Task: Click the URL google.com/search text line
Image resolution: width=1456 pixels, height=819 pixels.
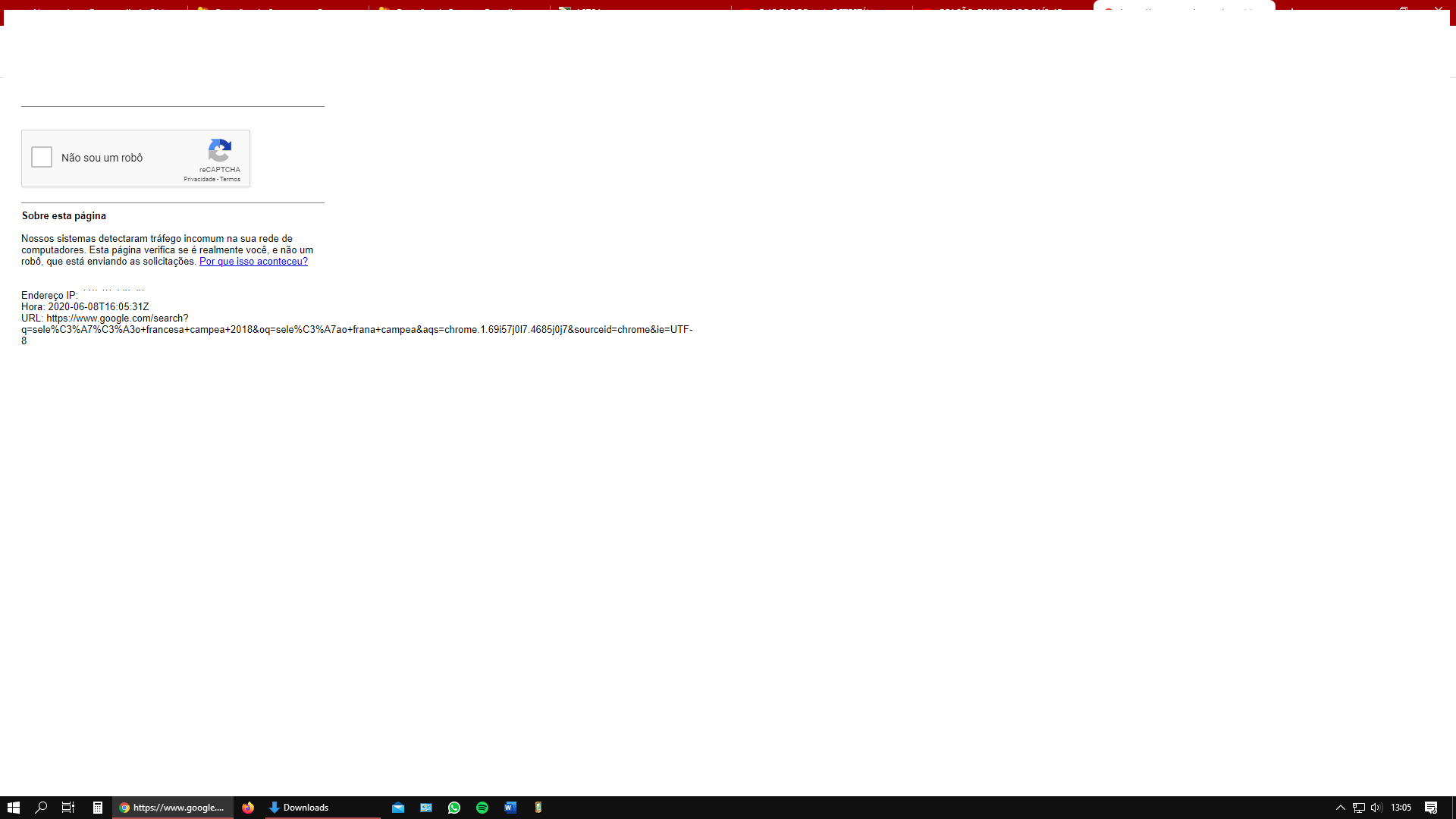Action: tap(105, 318)
